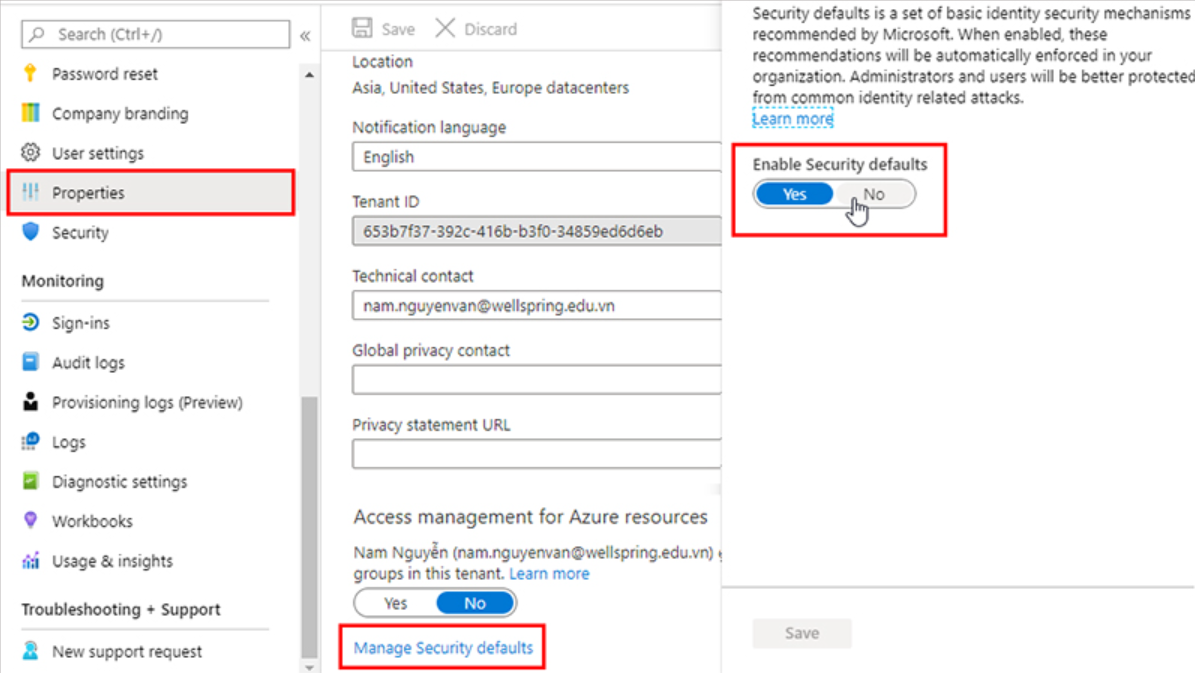Click Save button in Security defaults panel
The height and width of the screenshot is (673, 1195).
802,633
